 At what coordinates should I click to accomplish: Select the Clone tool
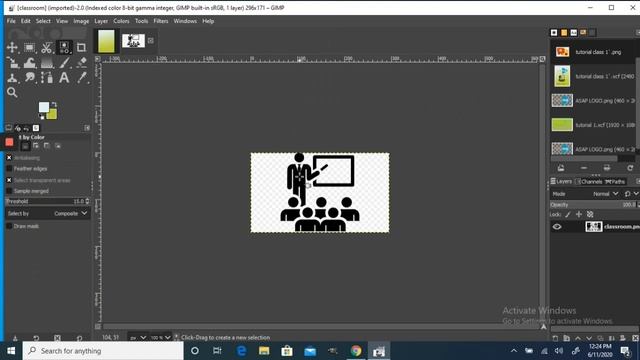click(12, 78)
